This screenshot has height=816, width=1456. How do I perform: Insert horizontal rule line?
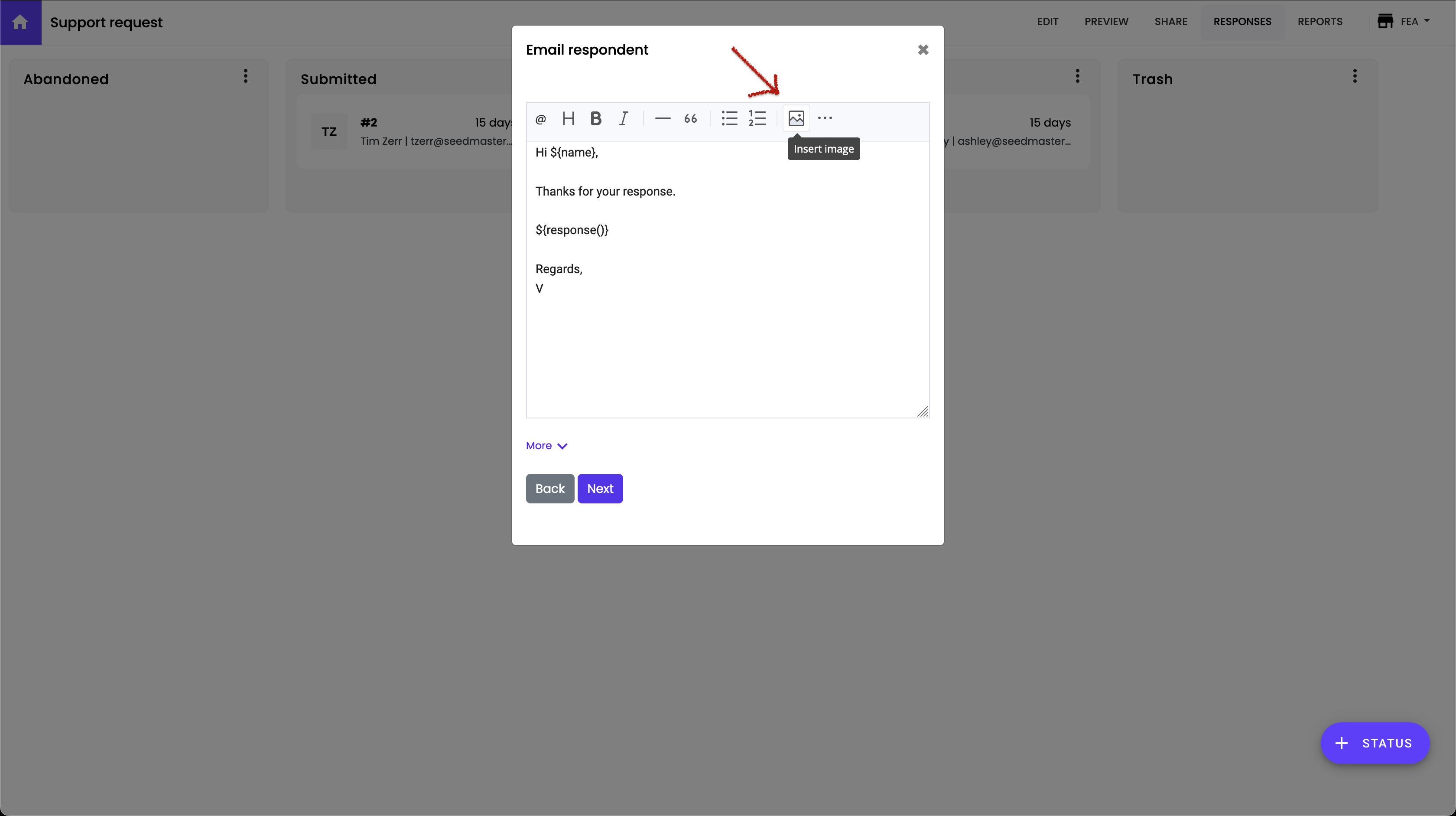pyautogui.click(x=663, y=119)
